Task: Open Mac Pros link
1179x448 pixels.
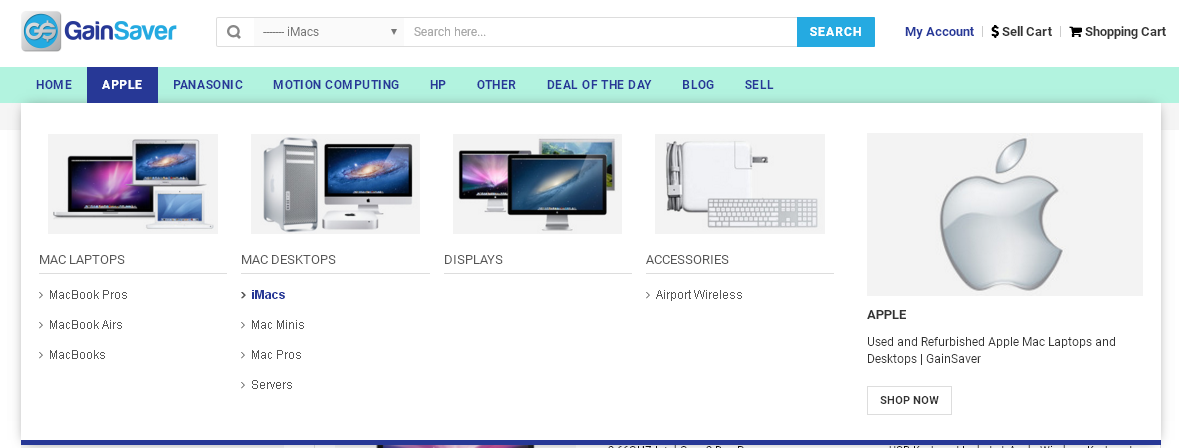Action: click(276, 355)
